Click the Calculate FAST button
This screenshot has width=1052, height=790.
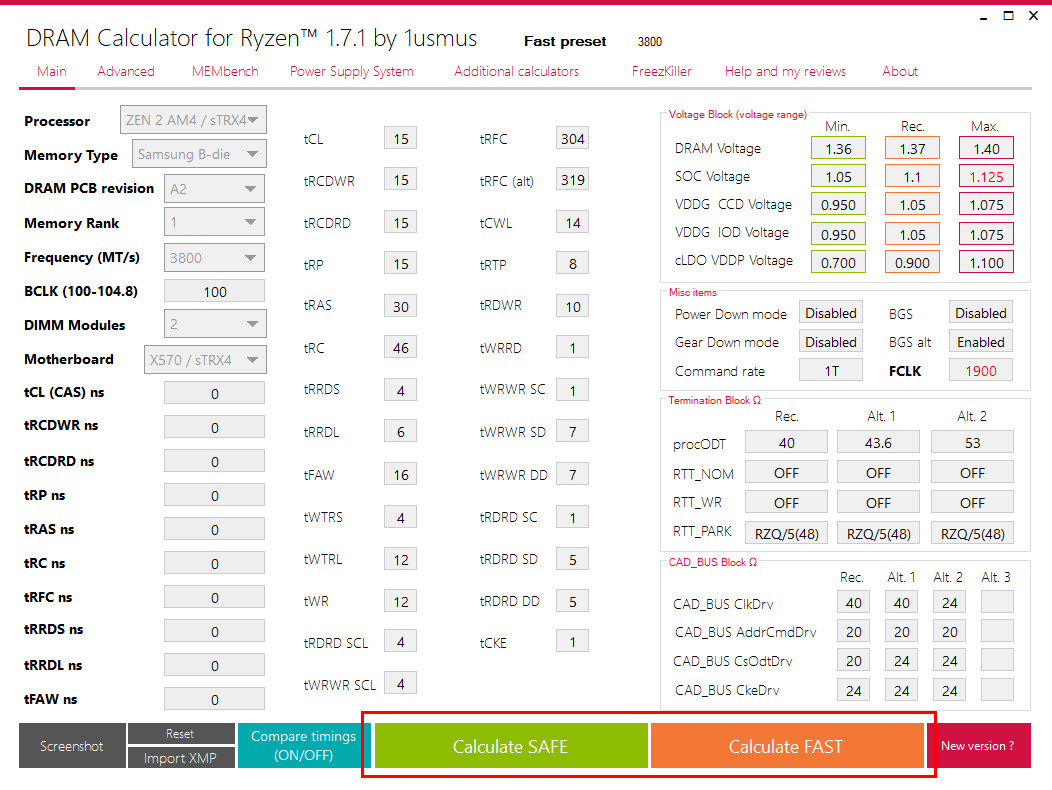click(x=786, y=746)
